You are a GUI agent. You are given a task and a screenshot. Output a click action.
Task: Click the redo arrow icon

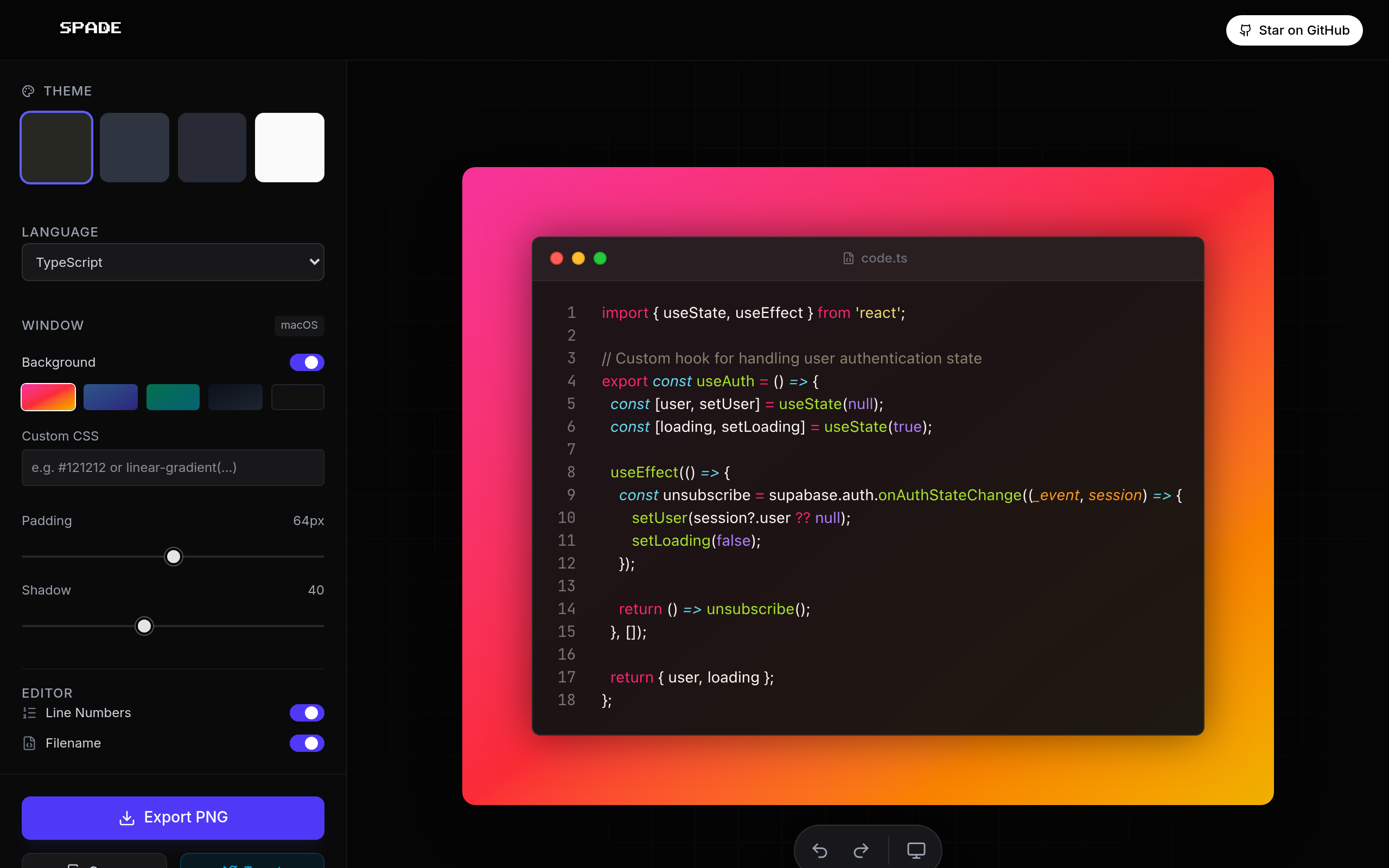click(861, 850)
